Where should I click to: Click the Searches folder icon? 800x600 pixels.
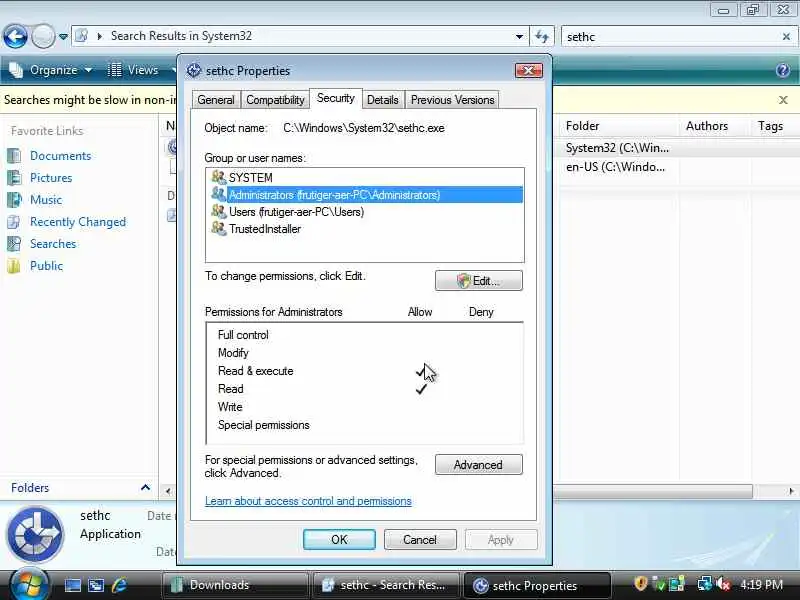[x=14, y=244]
